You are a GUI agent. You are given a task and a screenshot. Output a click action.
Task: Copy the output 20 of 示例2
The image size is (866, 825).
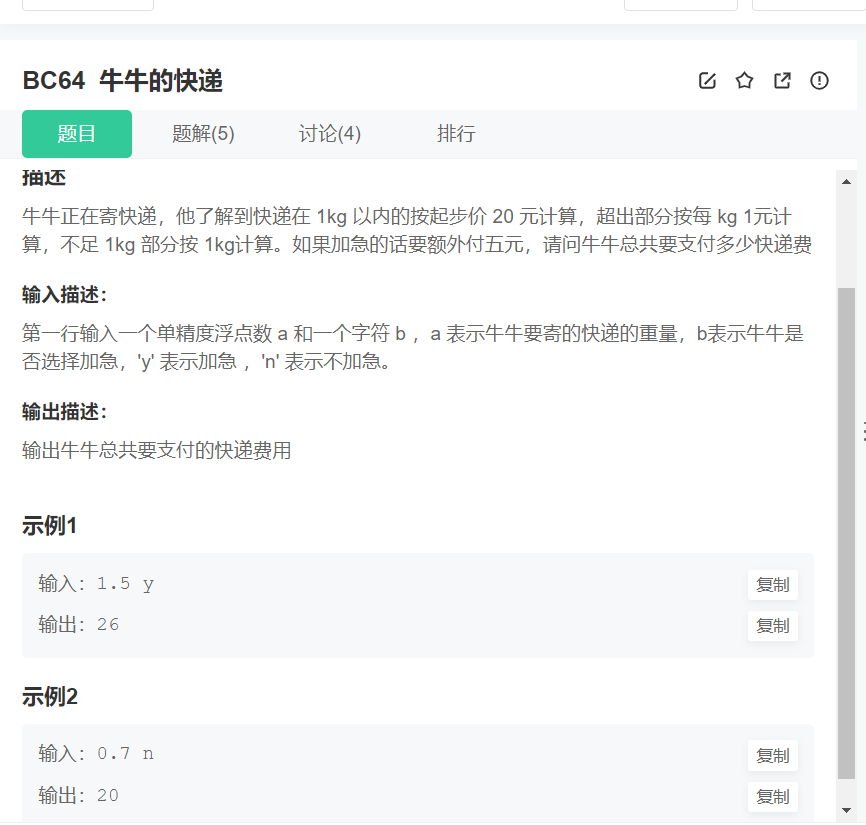tap(772, 796)
